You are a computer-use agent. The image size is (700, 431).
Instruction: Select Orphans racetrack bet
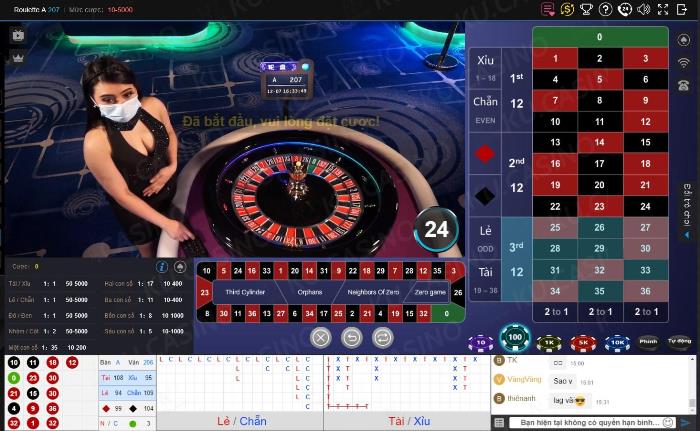[310, 292]
